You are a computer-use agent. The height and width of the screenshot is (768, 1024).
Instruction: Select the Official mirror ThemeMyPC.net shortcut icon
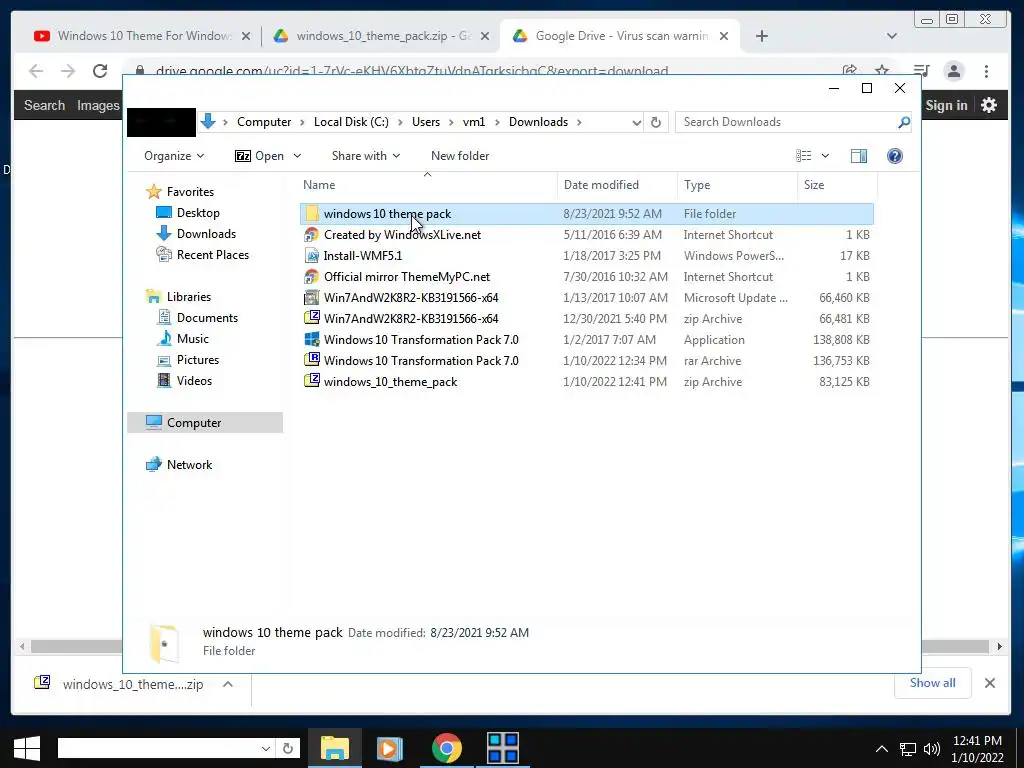click(312, 277)
